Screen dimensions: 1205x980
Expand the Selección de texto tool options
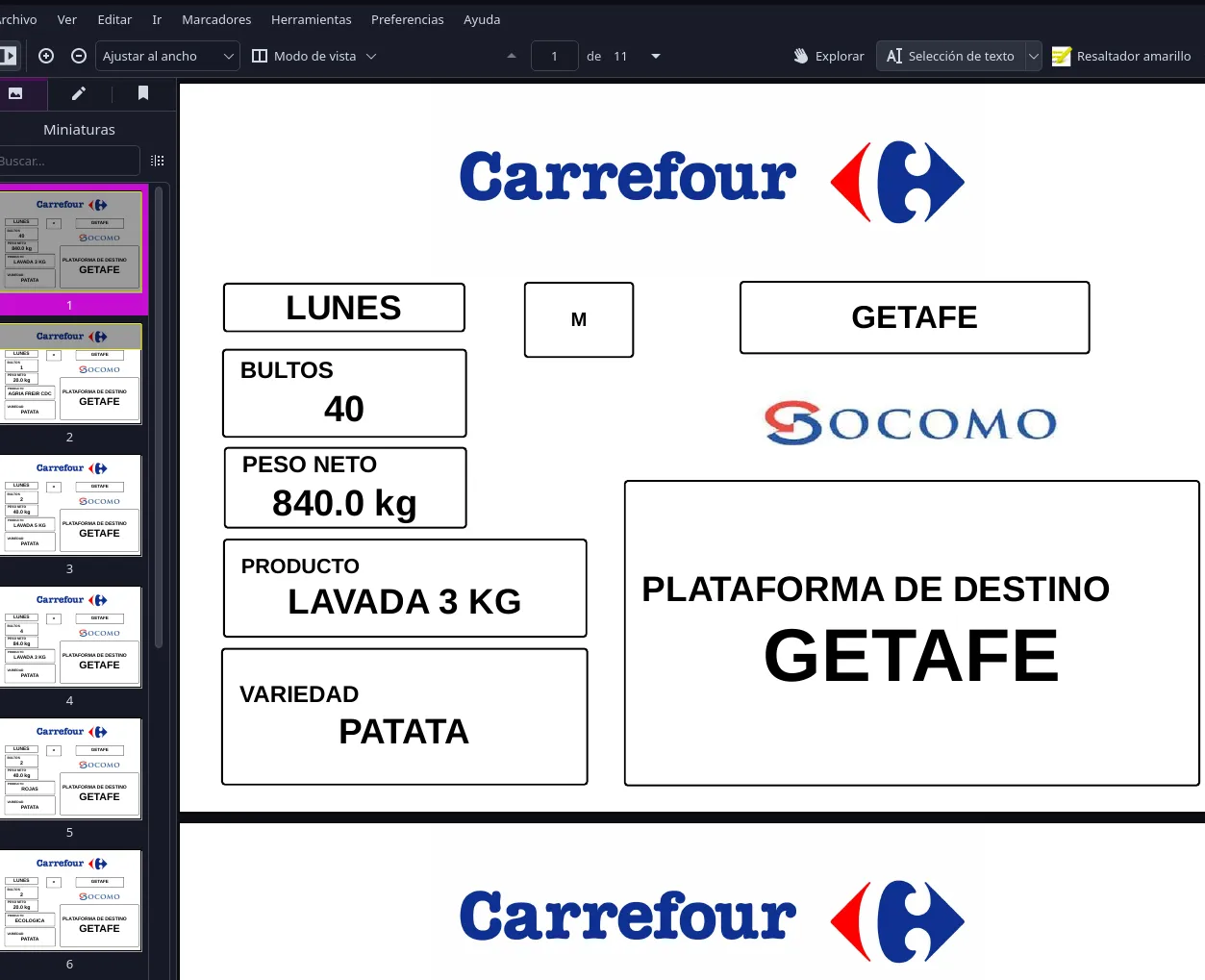point(1034,56)
